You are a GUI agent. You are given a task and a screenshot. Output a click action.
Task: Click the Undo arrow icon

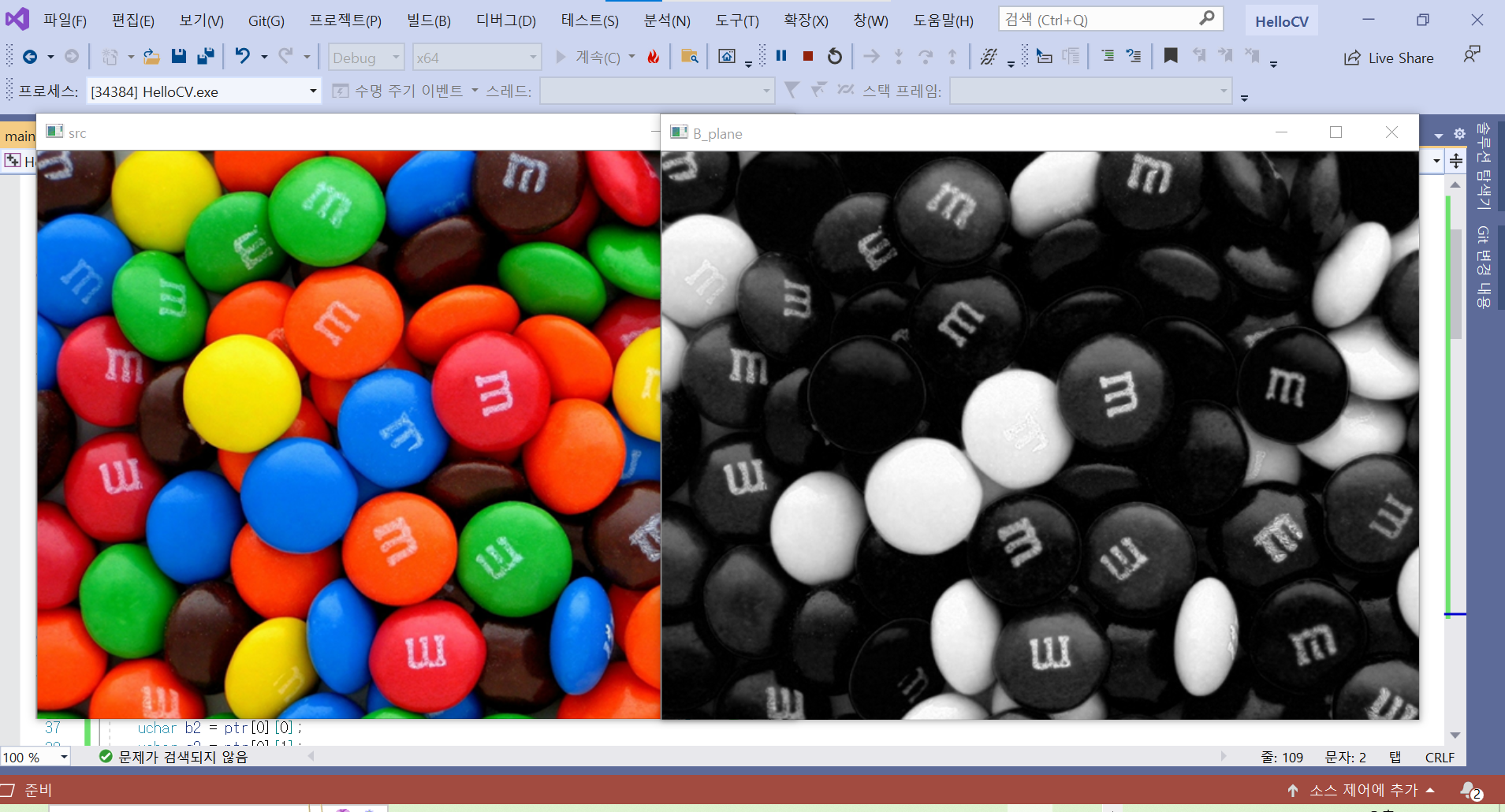243,56
